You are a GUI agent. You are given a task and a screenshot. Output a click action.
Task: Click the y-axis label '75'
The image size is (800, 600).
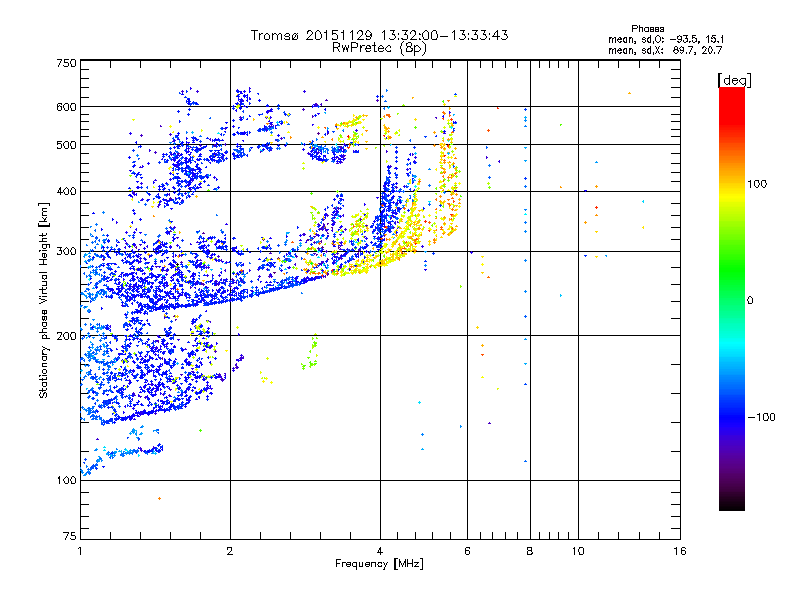point(70,536)
